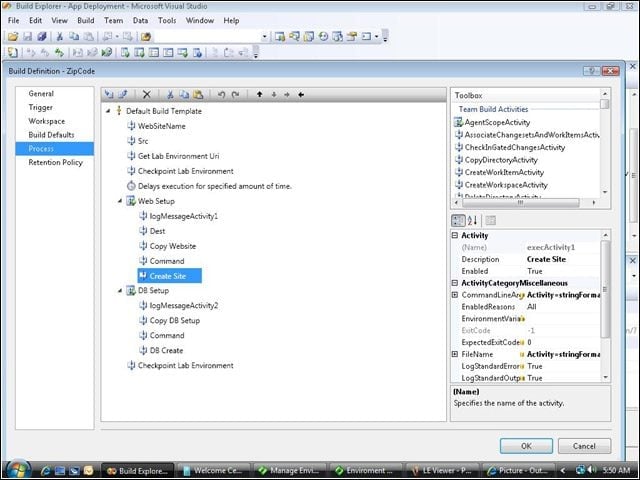Expand the FileName property
Viewport: 640px width, 480px height.
(455, 354)
